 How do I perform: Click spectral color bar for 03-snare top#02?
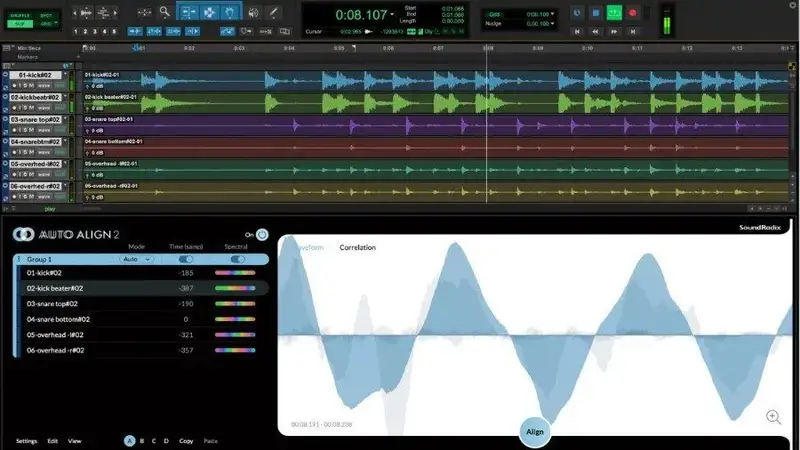point(235,304)
